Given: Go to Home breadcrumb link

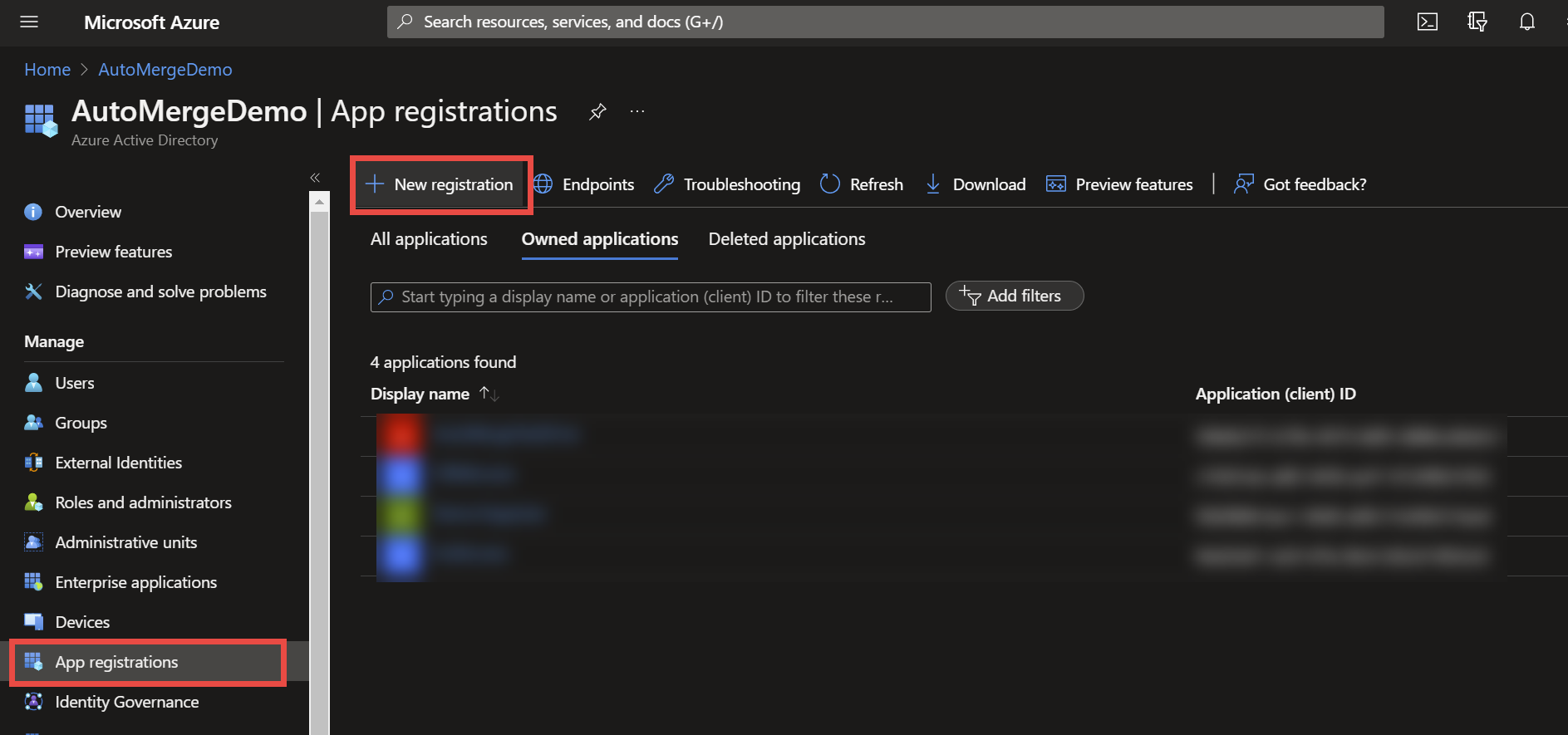Looking at the screenshot, I should (47, 70).
